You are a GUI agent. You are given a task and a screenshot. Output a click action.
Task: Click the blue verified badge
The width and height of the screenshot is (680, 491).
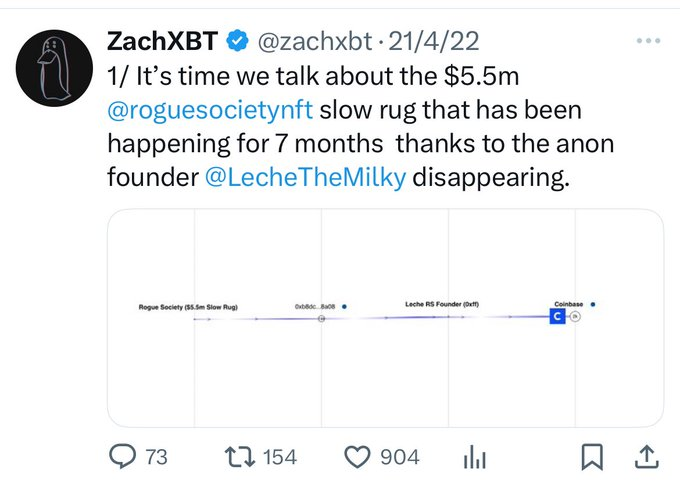[x=238, y=42]
